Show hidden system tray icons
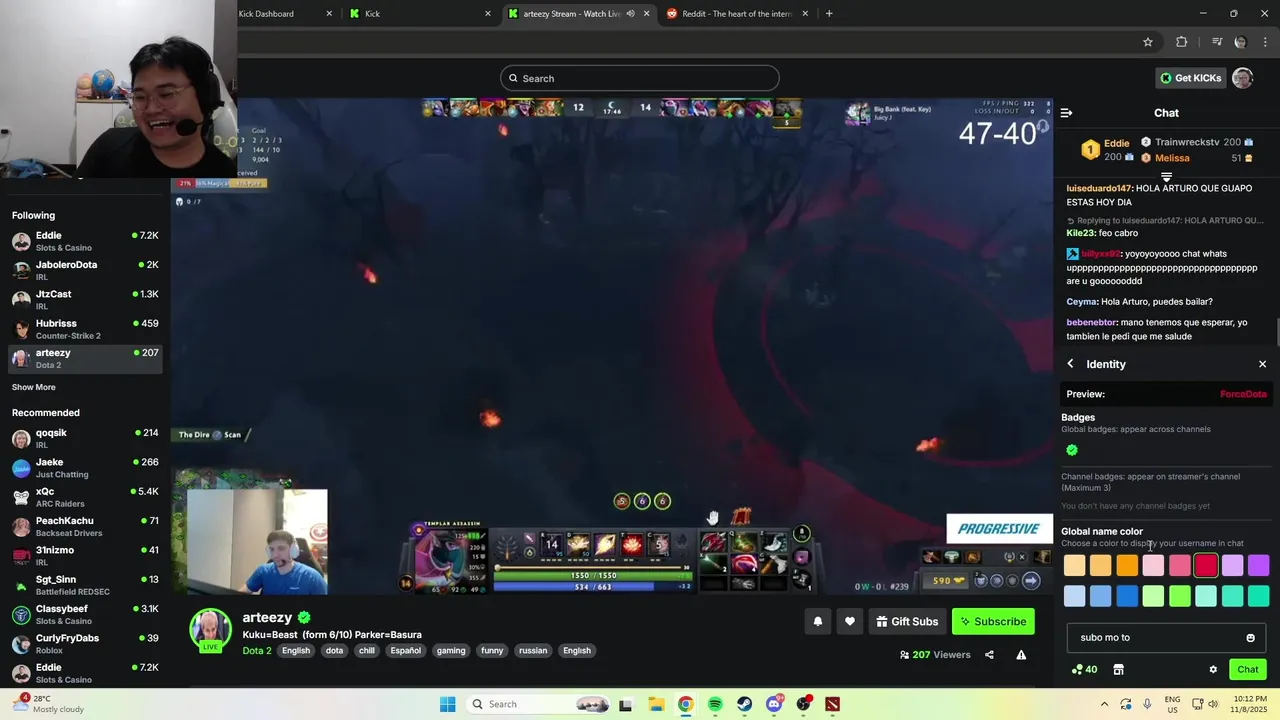Image resolution: width=1280 pixels, height=720 pixels. tap(1104, 704)
